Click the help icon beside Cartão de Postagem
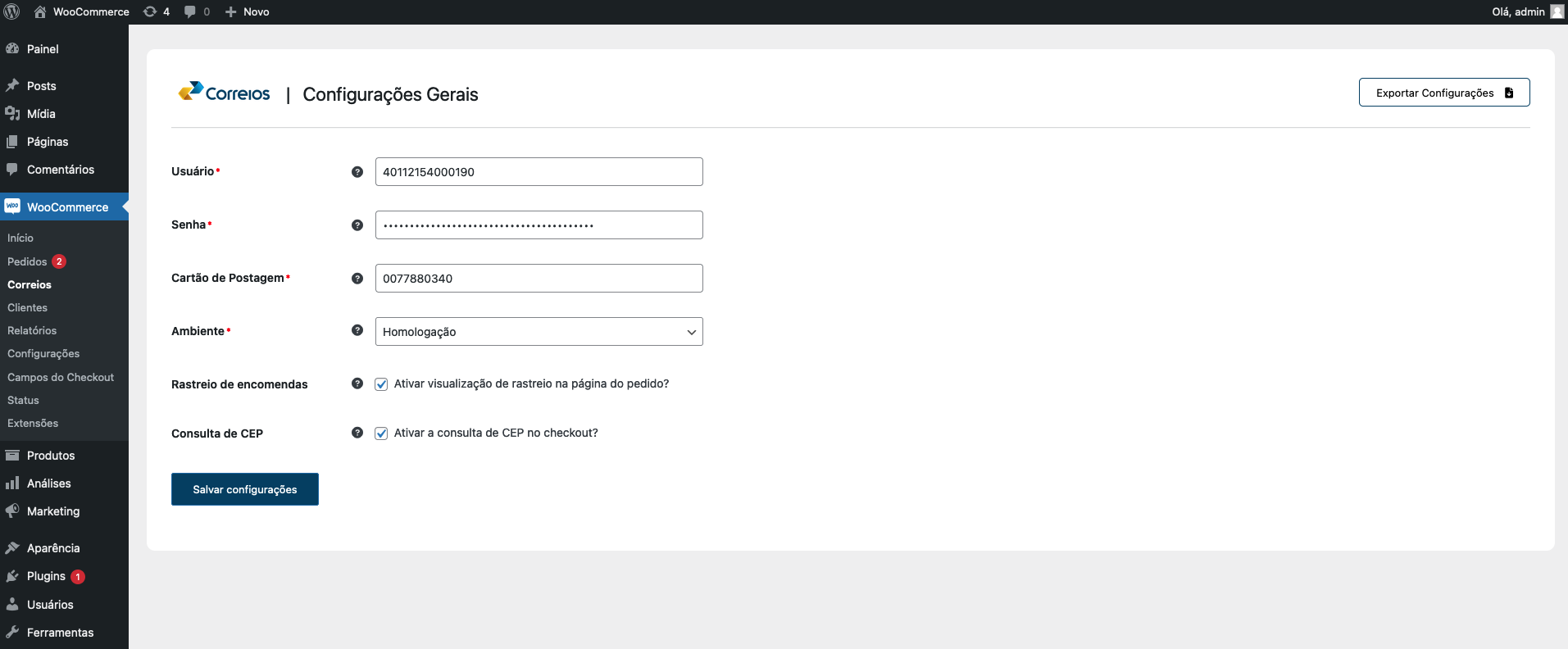This screenshot has width=1568, height=649. pyautogui.click(x=357, y=279)
